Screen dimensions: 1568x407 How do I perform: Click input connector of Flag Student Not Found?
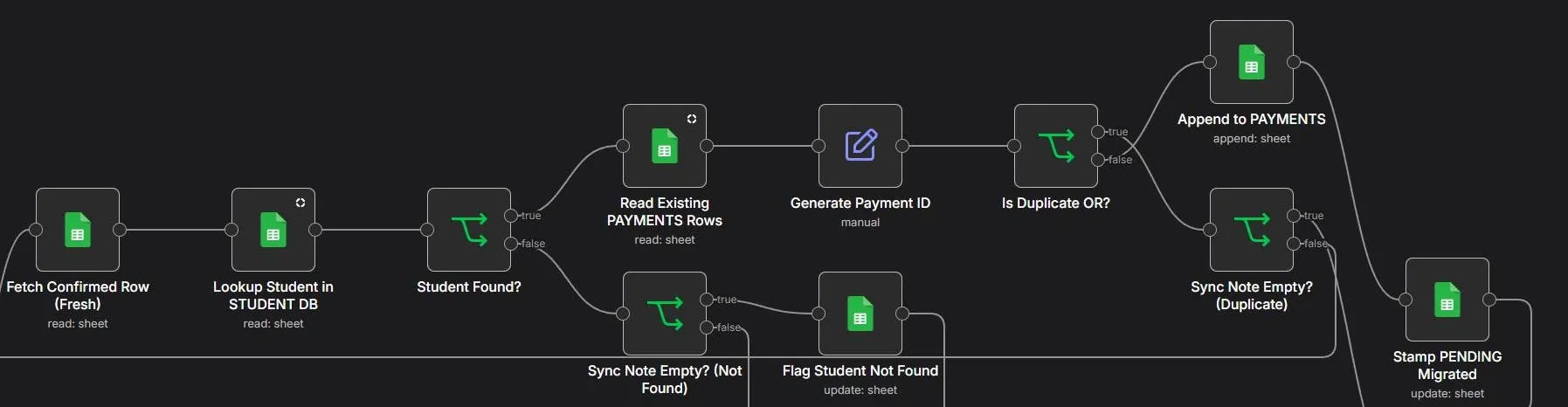(x=819, y=314)
